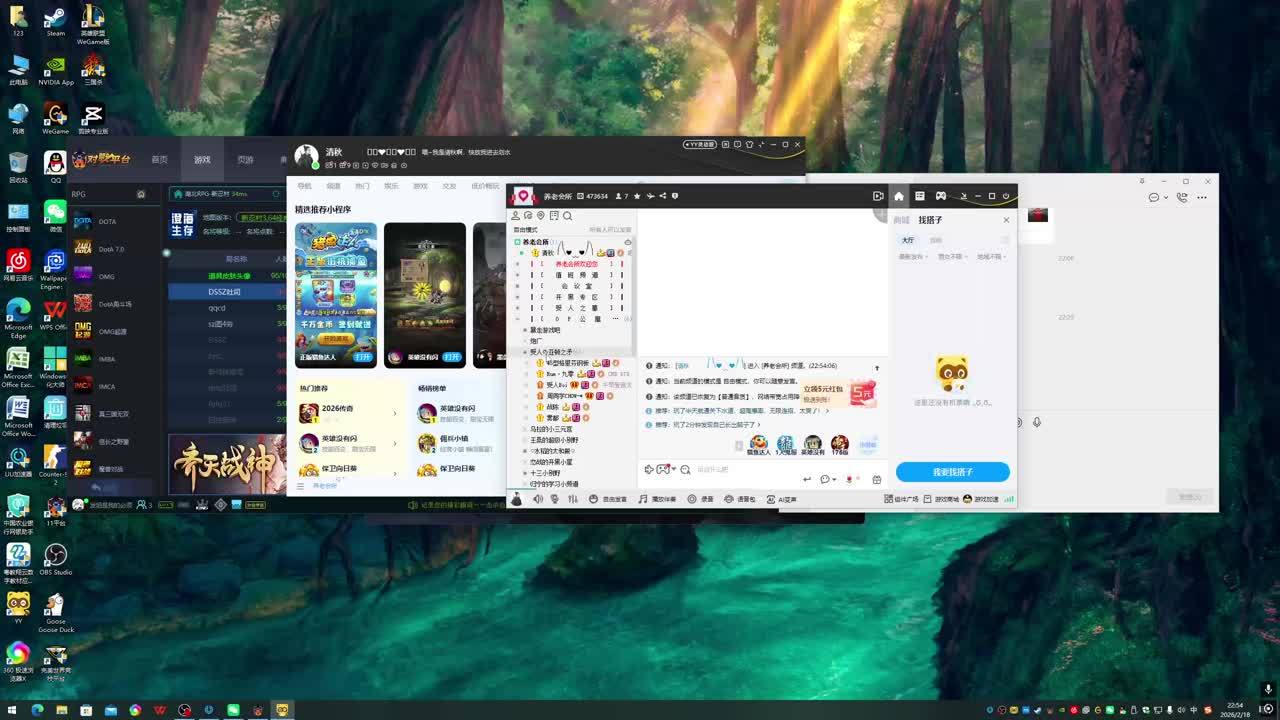Open the hamburger menu at YY main window bottom
Image resolution: width=1280 pixels, height=720 pixels.
click(x=300, y=486)
